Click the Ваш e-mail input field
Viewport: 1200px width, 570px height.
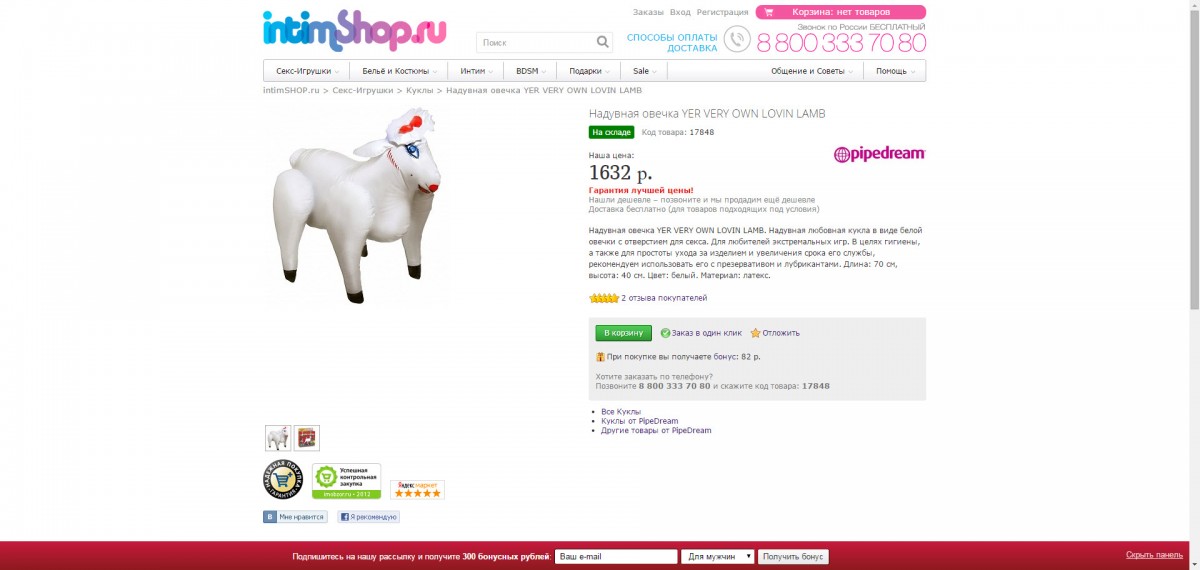[616, 557]
